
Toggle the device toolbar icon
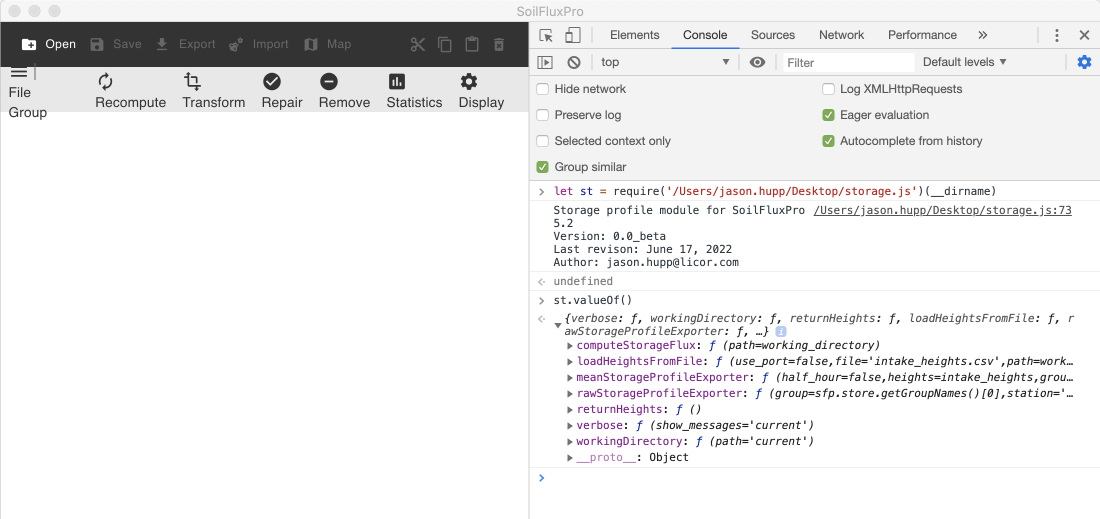[x=573, y=35]
